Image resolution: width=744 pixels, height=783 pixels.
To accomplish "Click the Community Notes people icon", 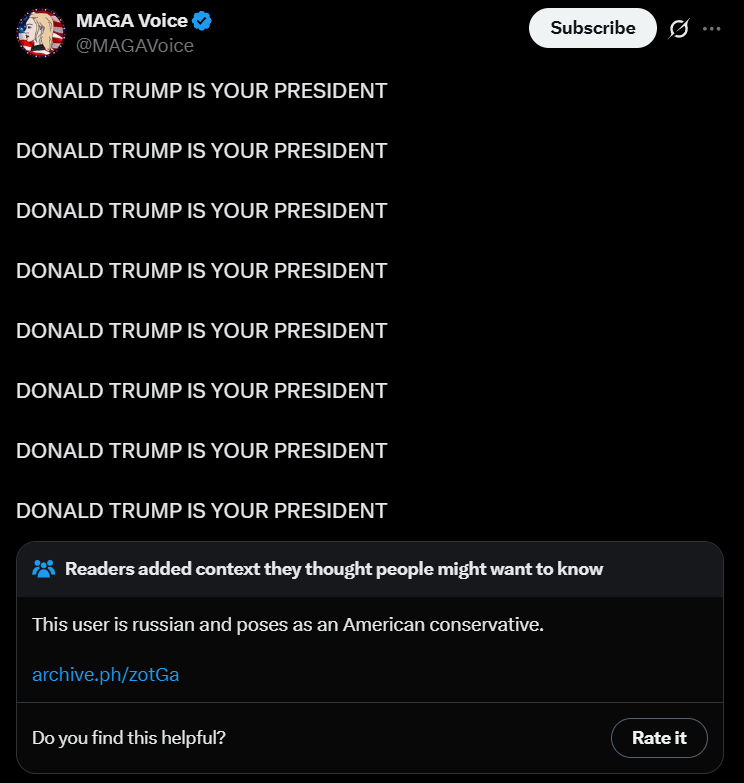I will pyautogui.click(x=43, y=569).
